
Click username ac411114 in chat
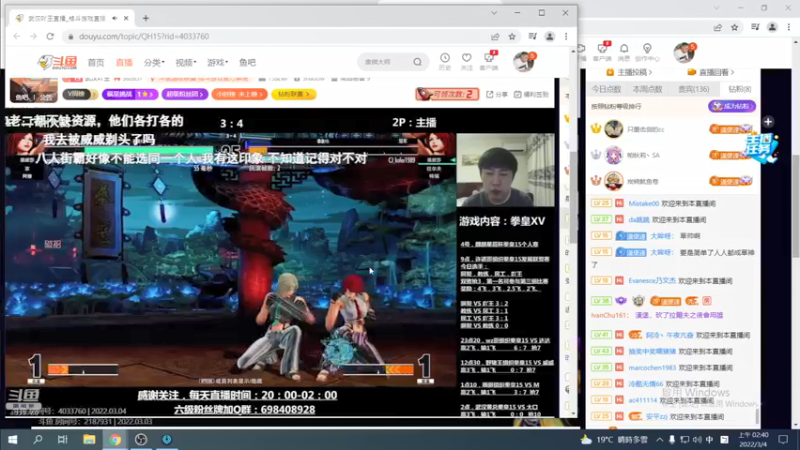point(642,400)
